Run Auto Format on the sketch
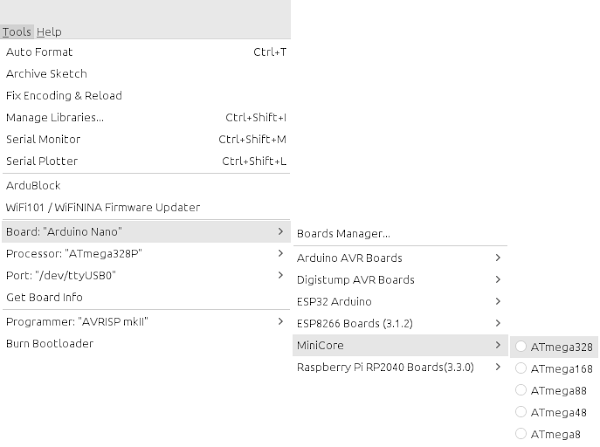Screen dimensions: 600x447 [x=146, y=52]
